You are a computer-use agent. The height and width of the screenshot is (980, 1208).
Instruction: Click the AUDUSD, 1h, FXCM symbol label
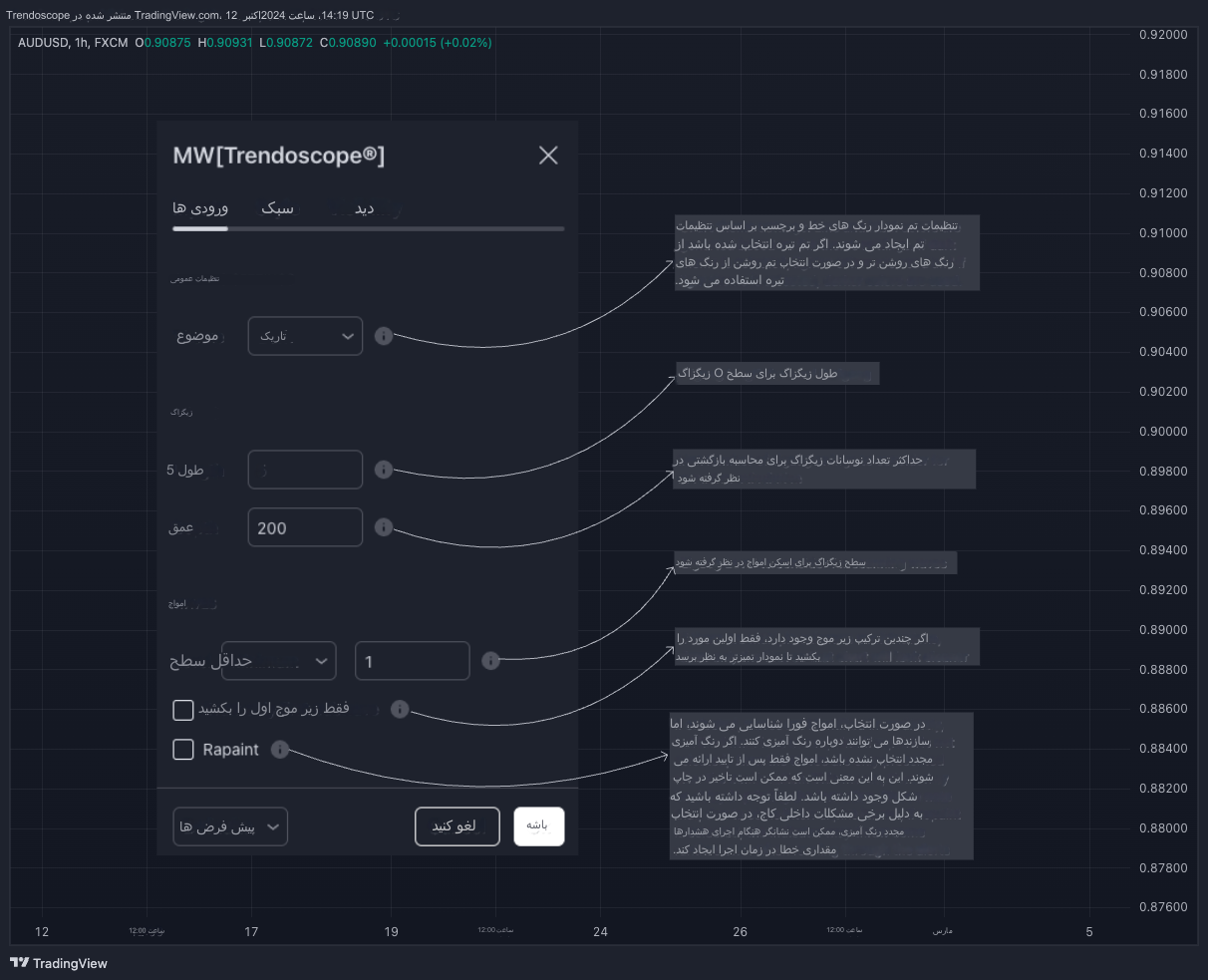[74, 43]
